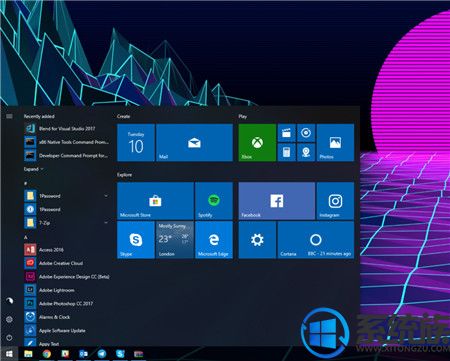Viewport: 450px width, 361px height.
Task: Expand the 1Password folder chevron
Action: tap(106, 196)
